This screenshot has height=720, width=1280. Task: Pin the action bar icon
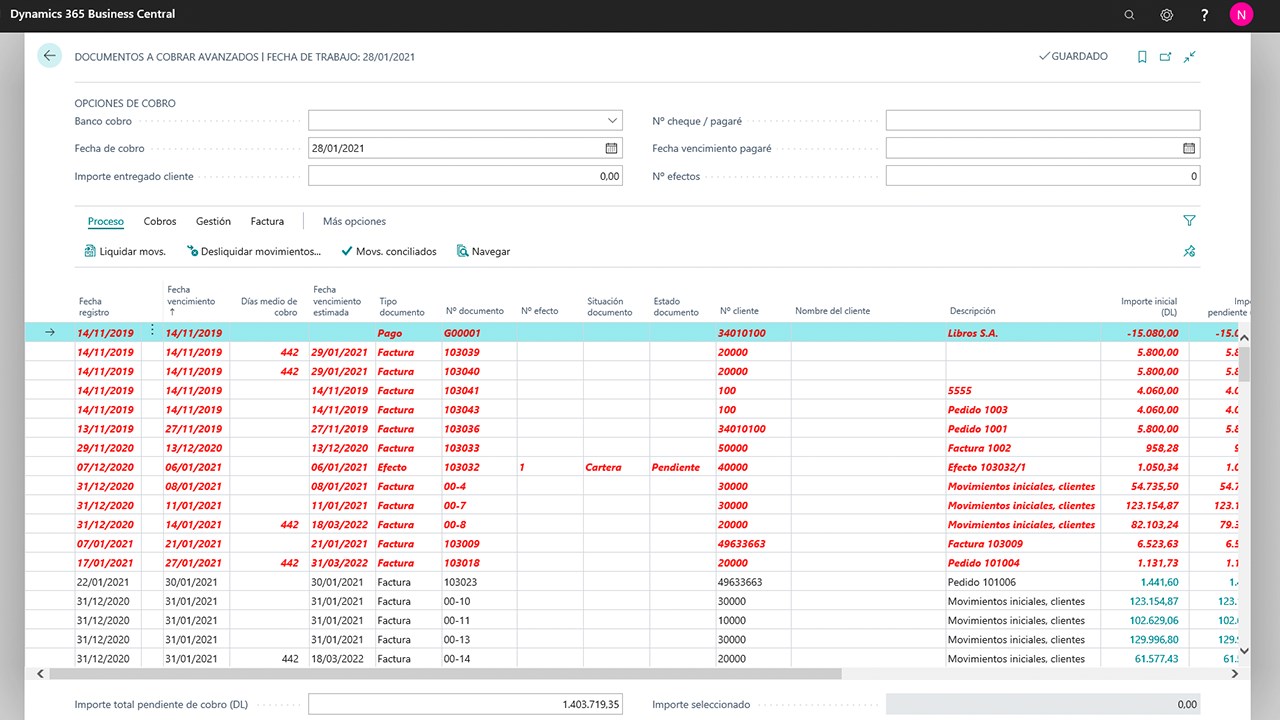click(x=1189, y=251)
